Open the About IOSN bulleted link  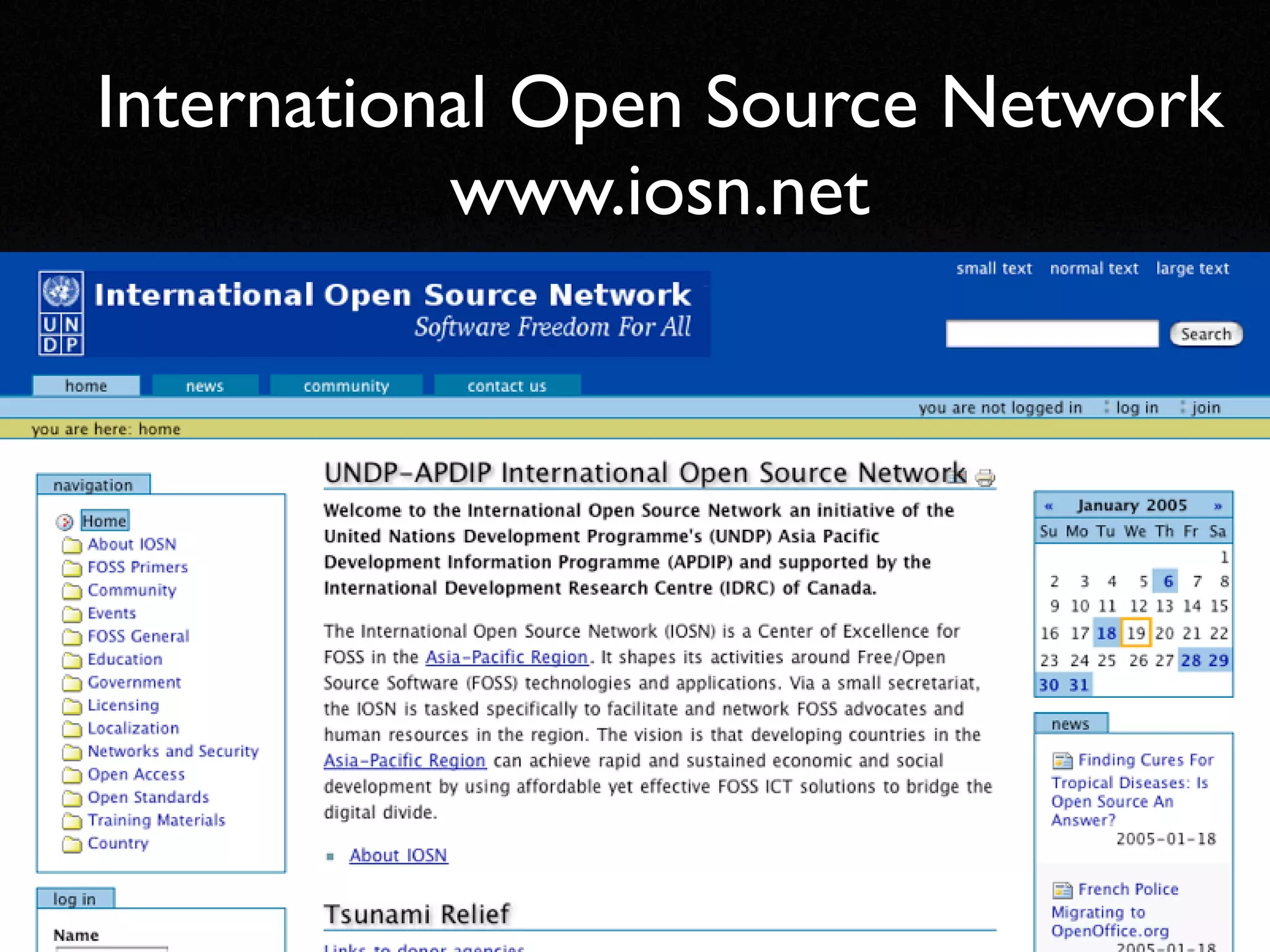[398, 855]
